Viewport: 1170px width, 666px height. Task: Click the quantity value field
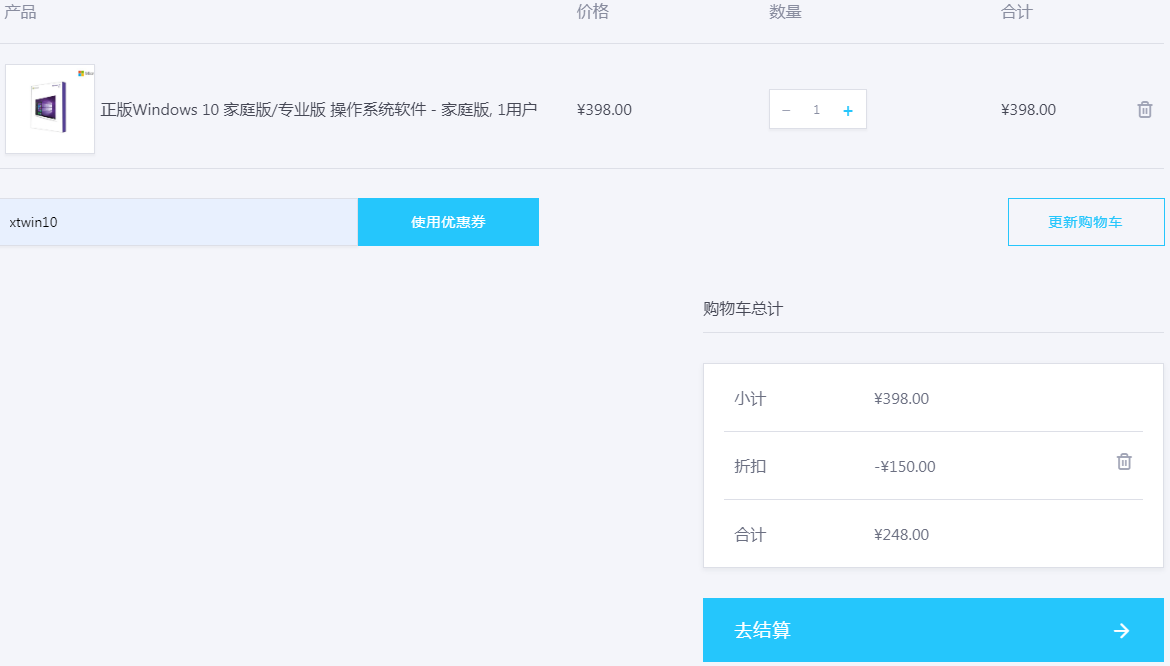816,110
